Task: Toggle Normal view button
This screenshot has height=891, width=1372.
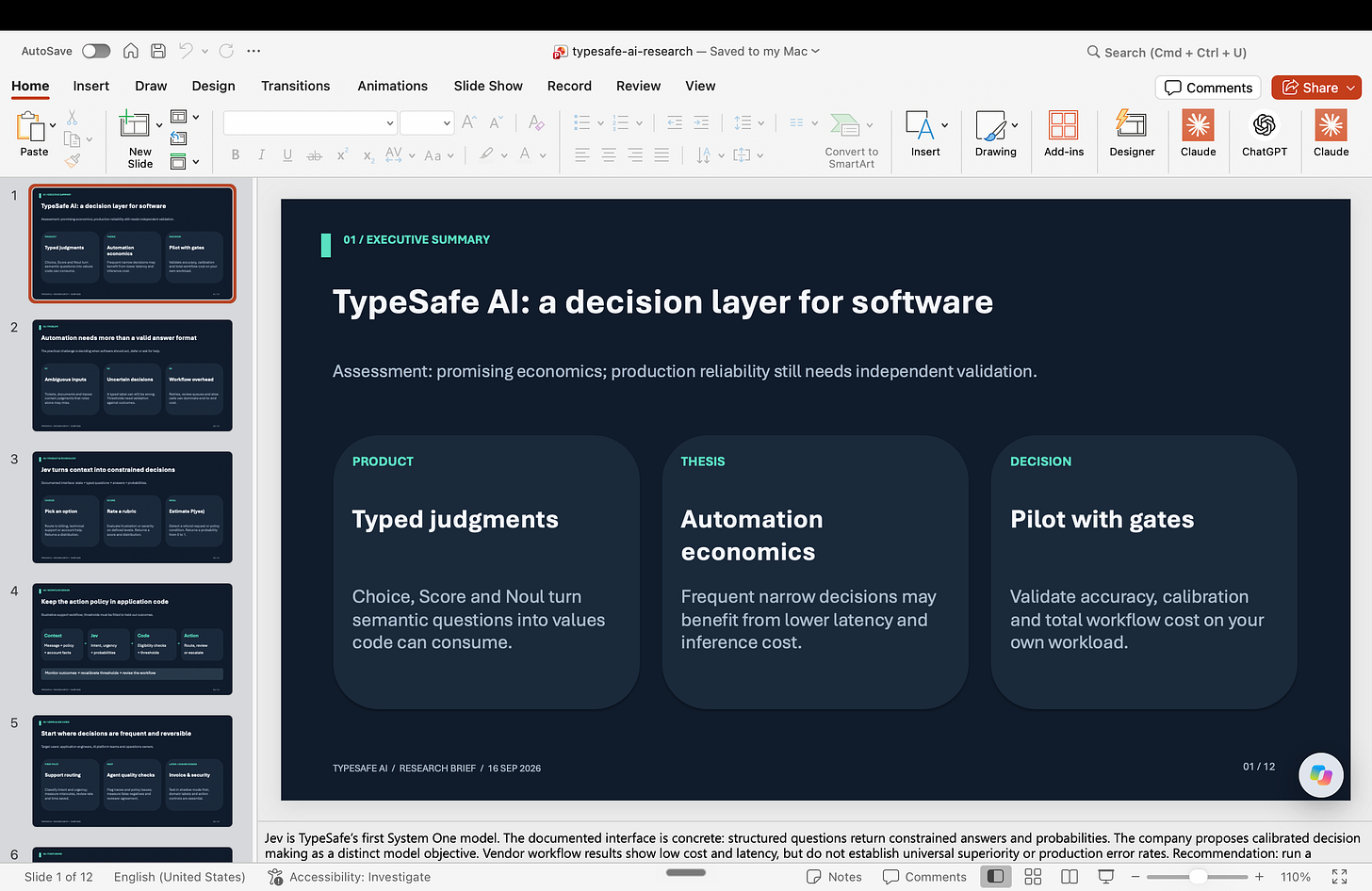Action: pos(995,877)
